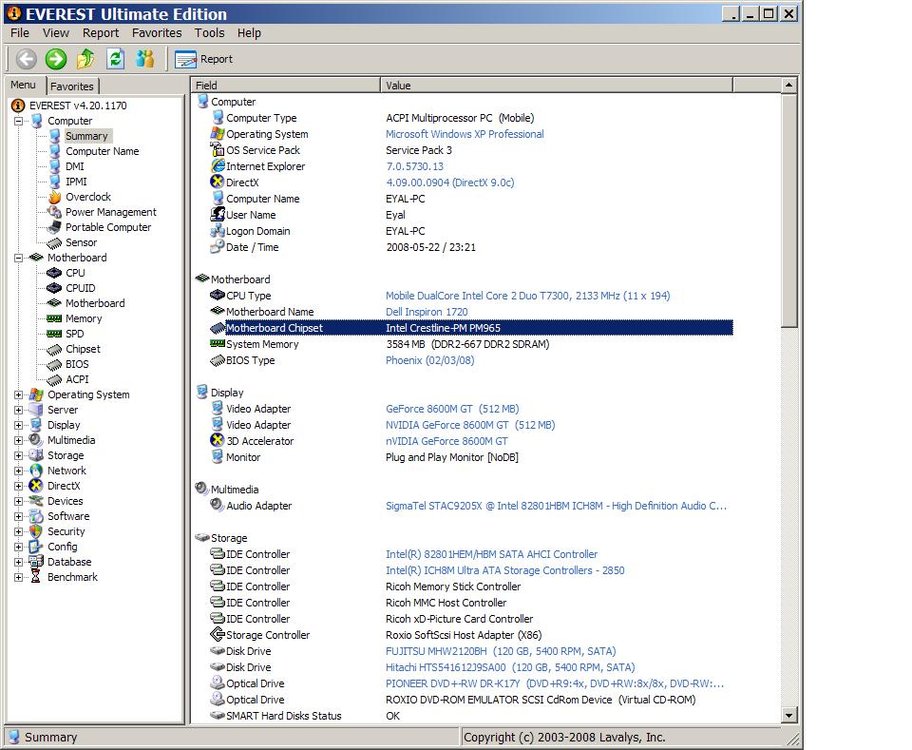
Task: Open the Help menu
Action: pos(249,33)
